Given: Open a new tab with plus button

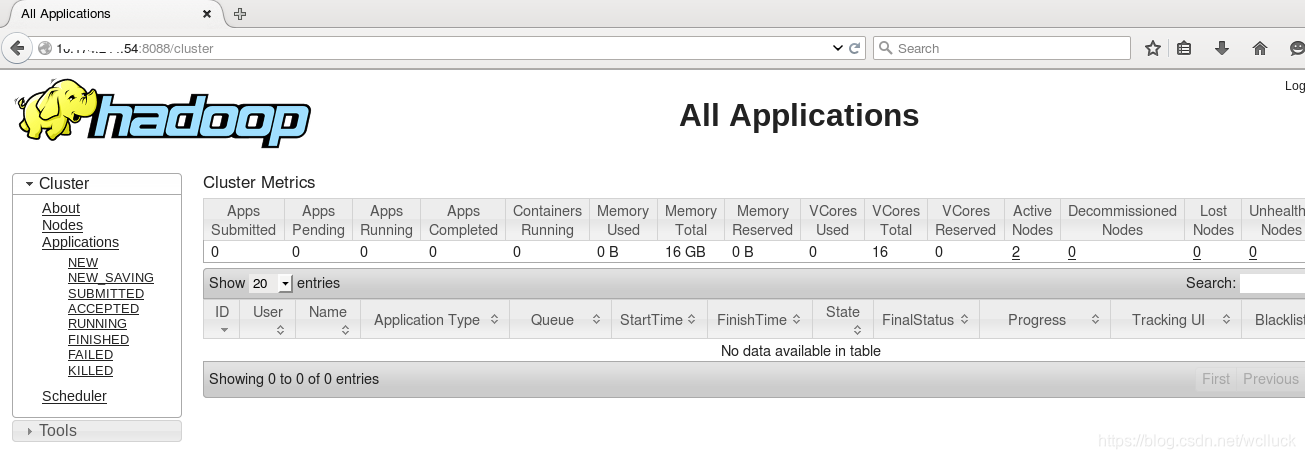Looking at the screenshot, I should pos(240,14).
